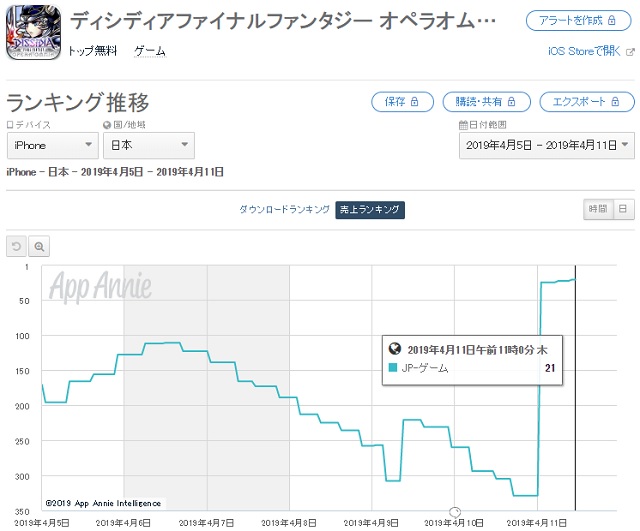Click the rank value 21 in tooltip
This screenshot has width=640, height=531.
coord(550,368)
